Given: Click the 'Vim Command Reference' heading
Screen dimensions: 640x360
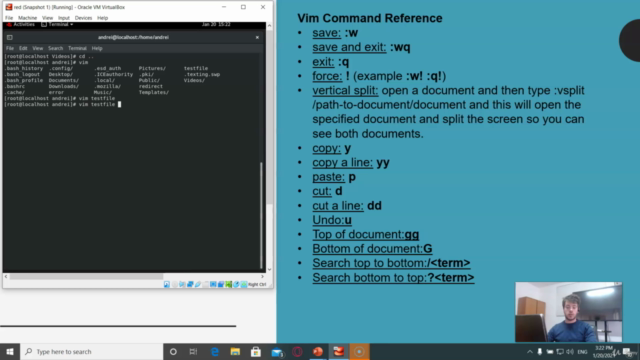Looking at the screenshot, I should click(370, 18).
